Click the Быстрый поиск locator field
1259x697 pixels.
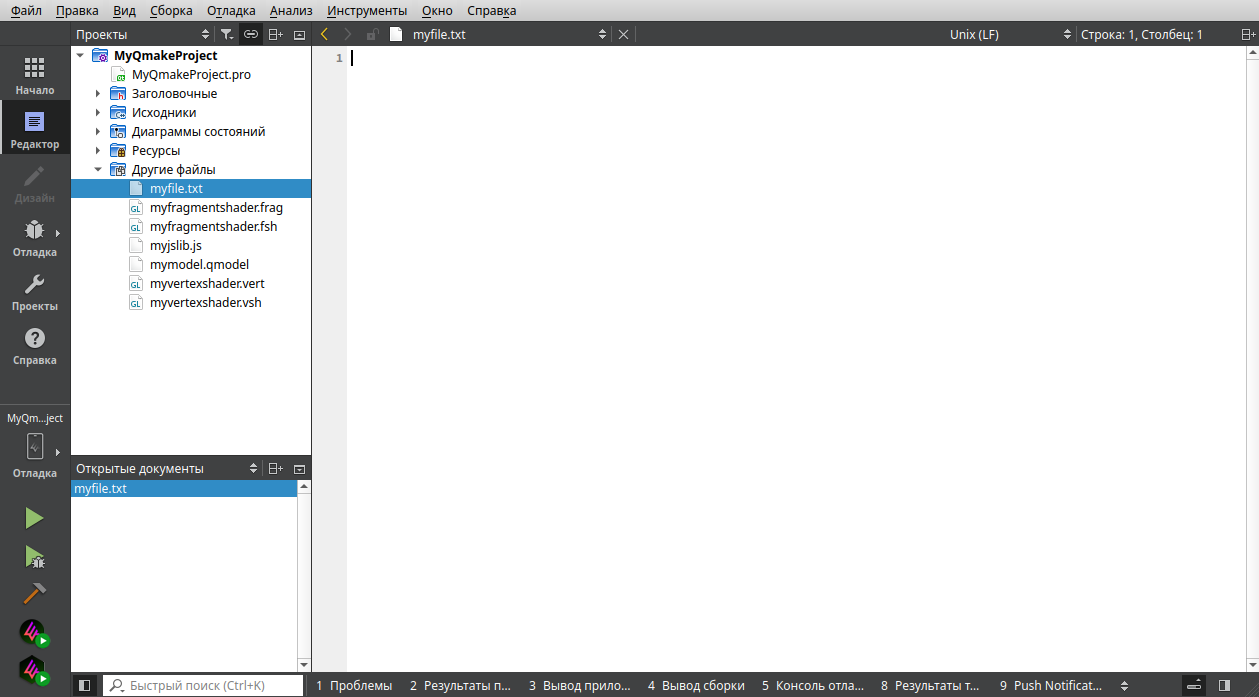(203, 685)
